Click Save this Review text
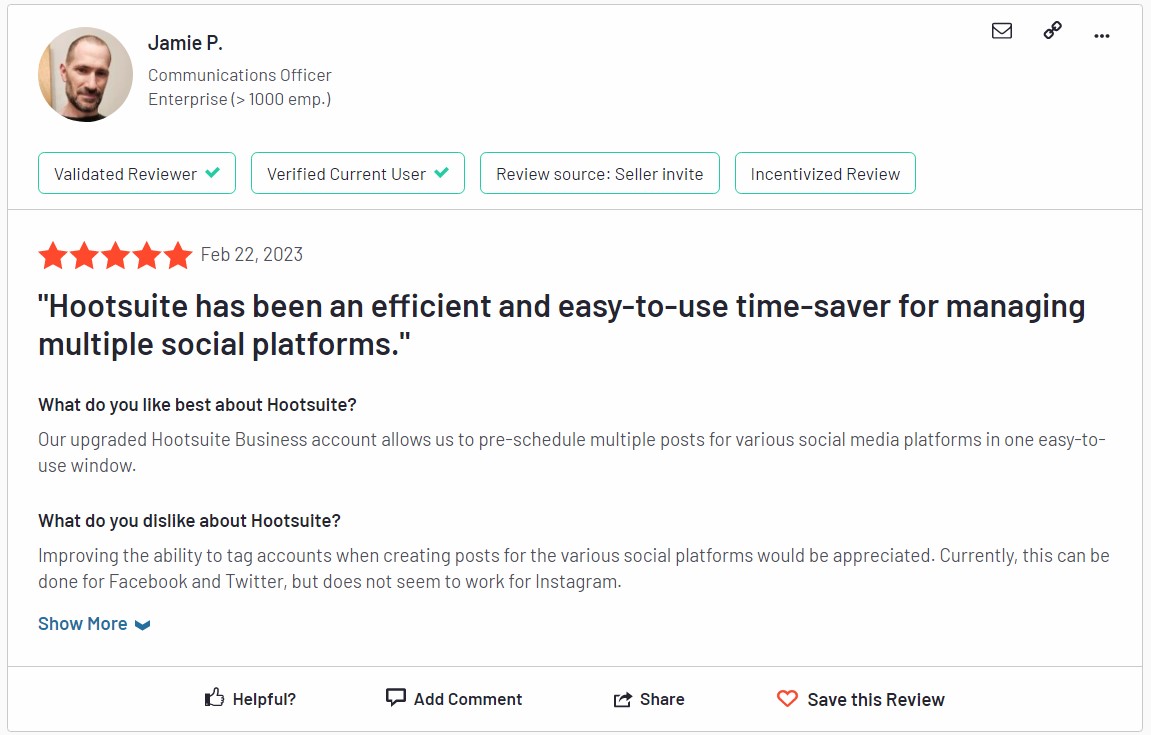The width and height of the screenshot is (1151, 735). 876,700
